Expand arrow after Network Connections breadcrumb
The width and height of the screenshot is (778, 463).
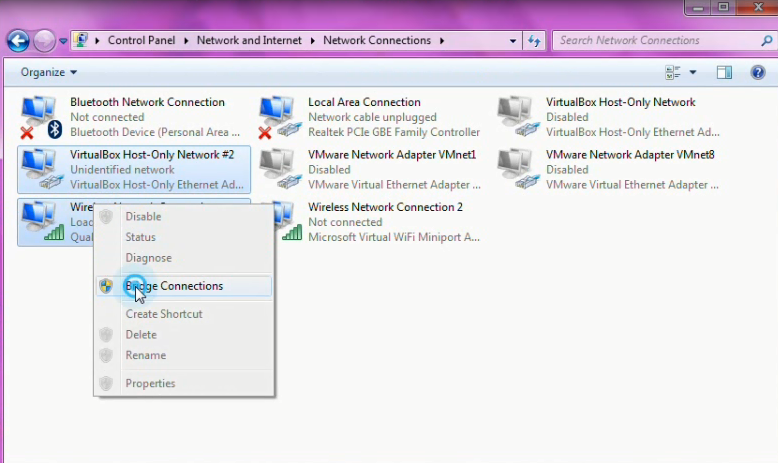[x=442, y=41]
